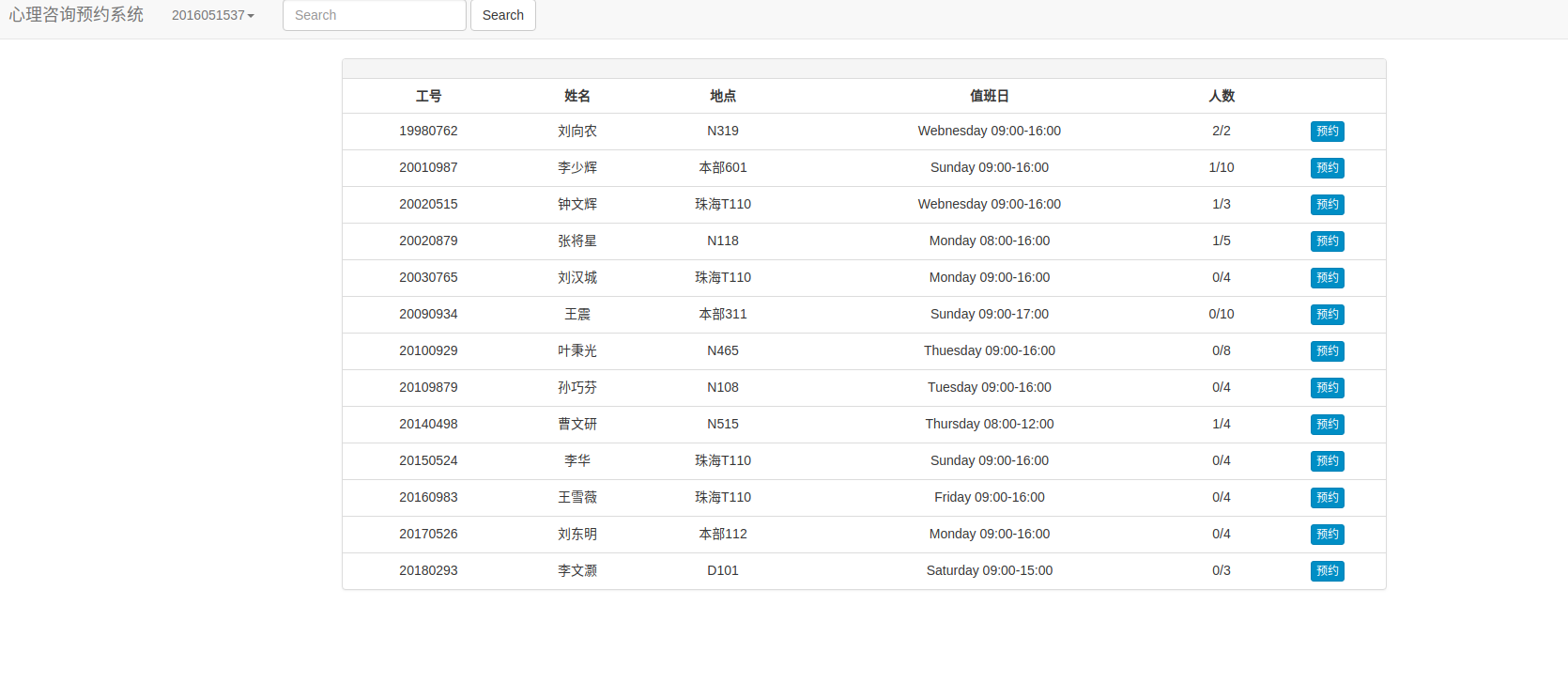Book appointment with 李华
The height and width of the screenshot is (699, 1568).
tap(1328, 461)
